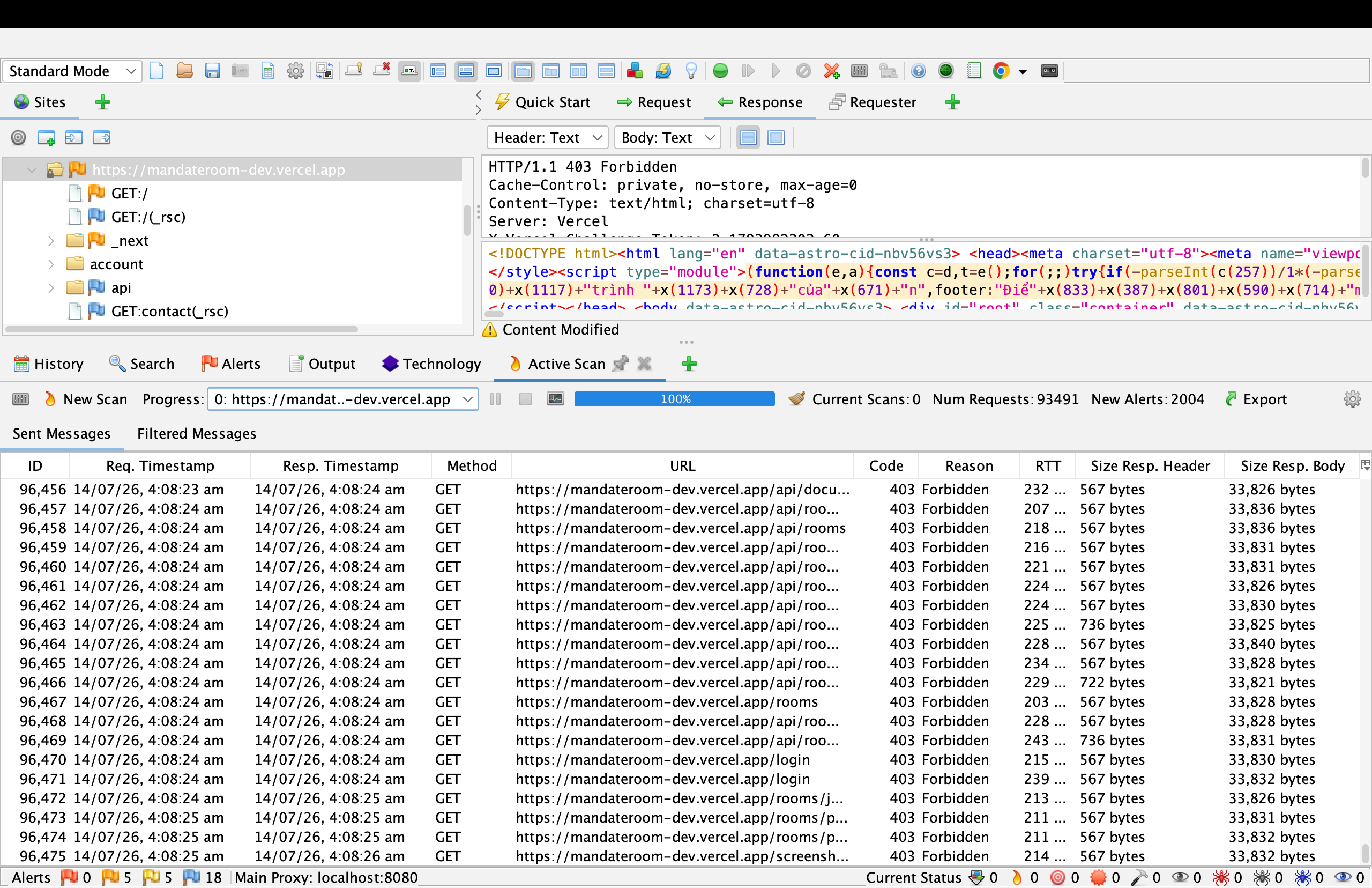The image size is (1372, 888).
Task: Click the Export Context icon
Action: [102, 137]
